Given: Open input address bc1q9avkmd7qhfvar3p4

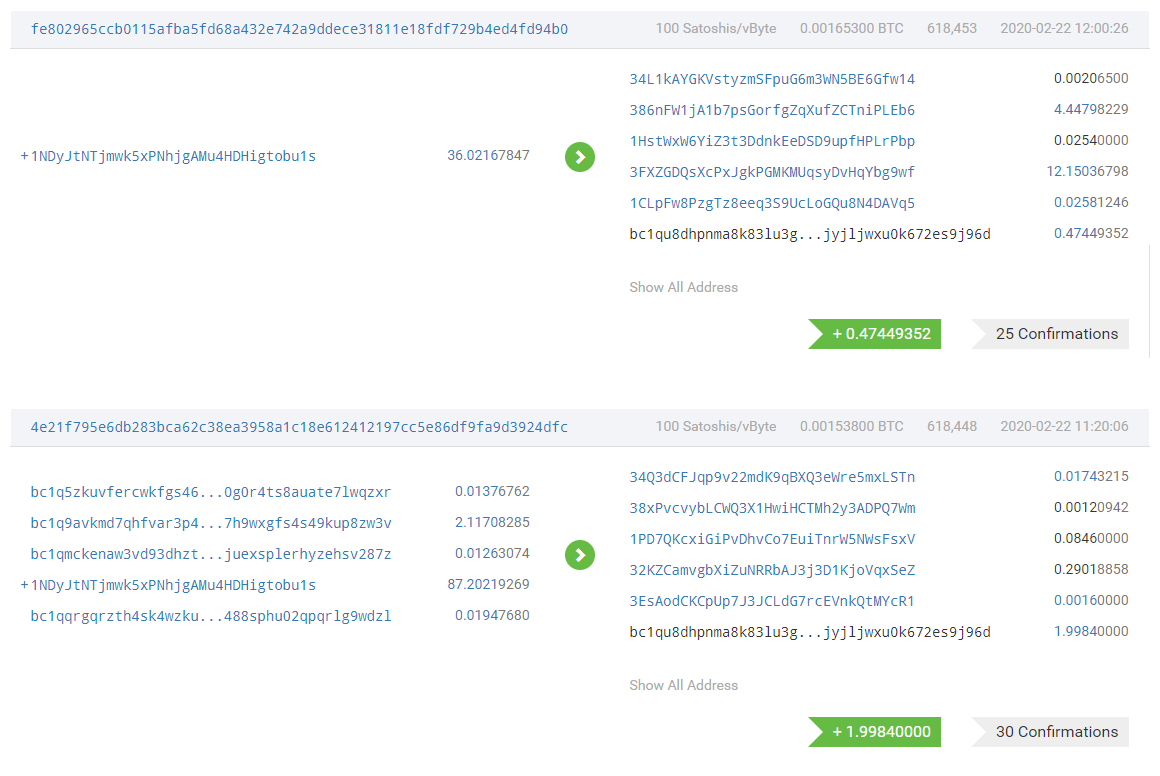Looking at the screenshot, I should (x=211, y=523).
